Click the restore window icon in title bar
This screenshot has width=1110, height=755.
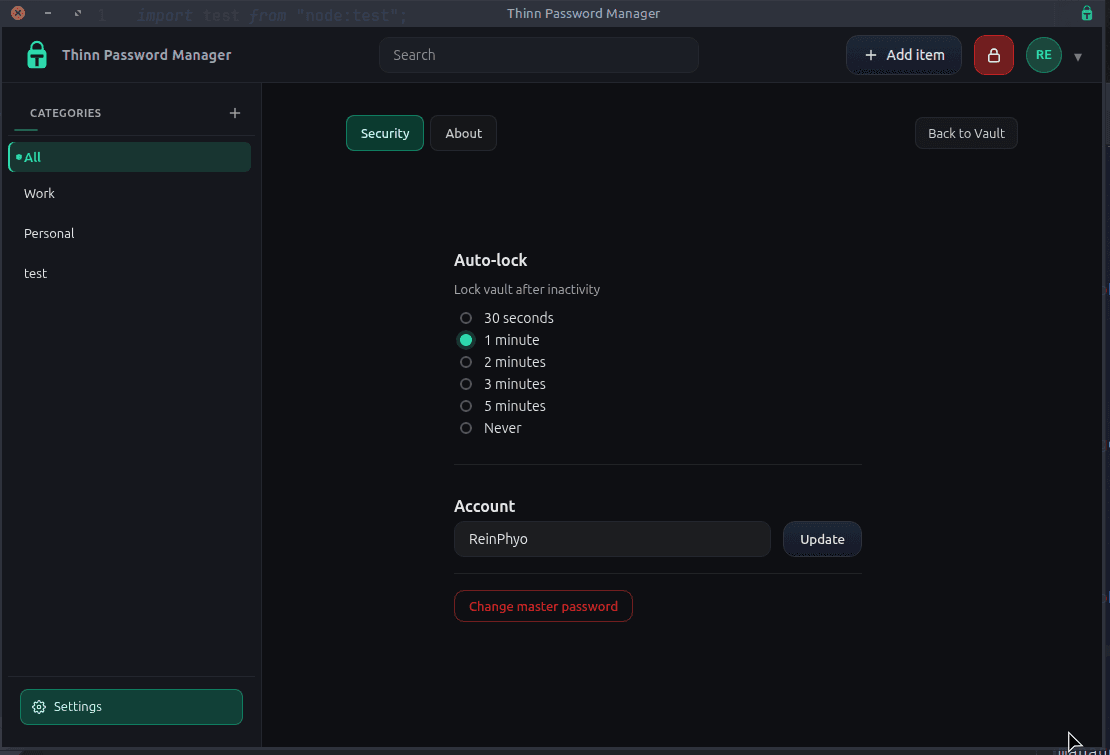coord(77,13)
